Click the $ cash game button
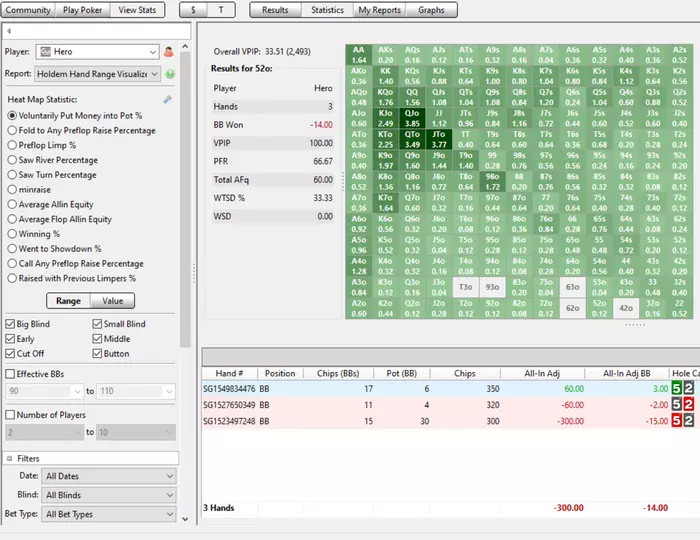Screen dimensions: 700x540 click(193, 10)
